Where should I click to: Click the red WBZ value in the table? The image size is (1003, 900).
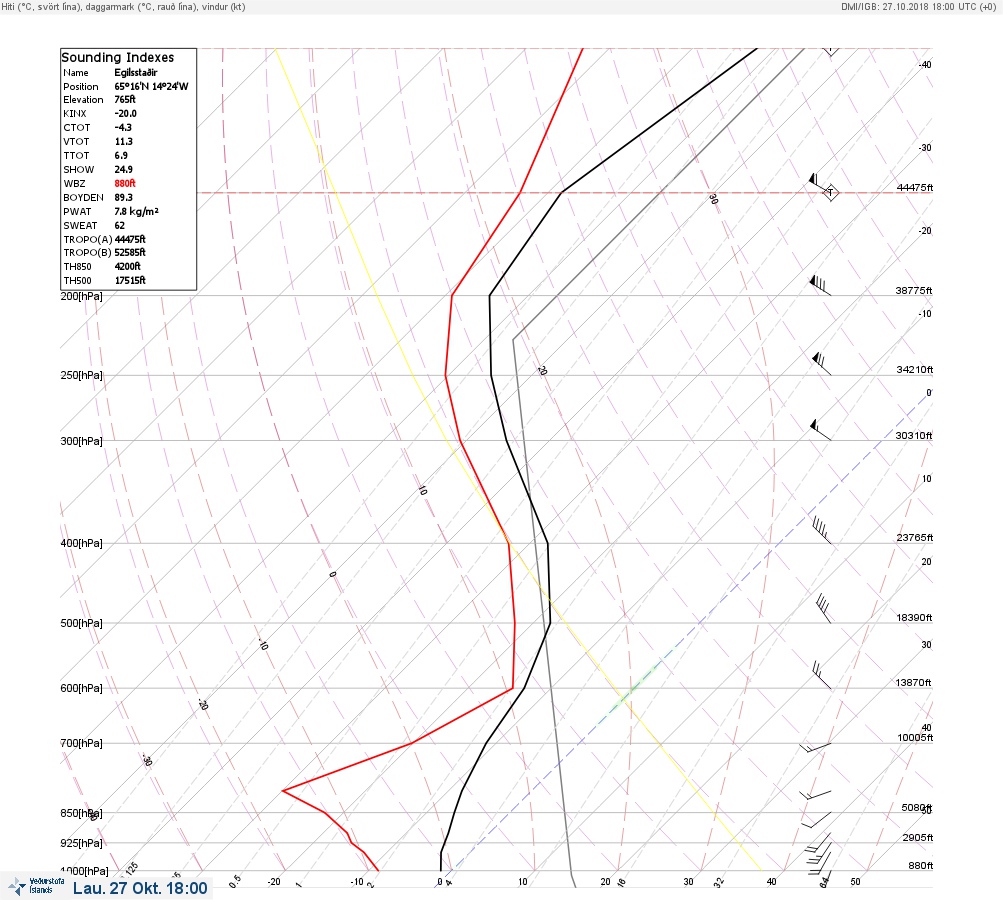point(125,184)
